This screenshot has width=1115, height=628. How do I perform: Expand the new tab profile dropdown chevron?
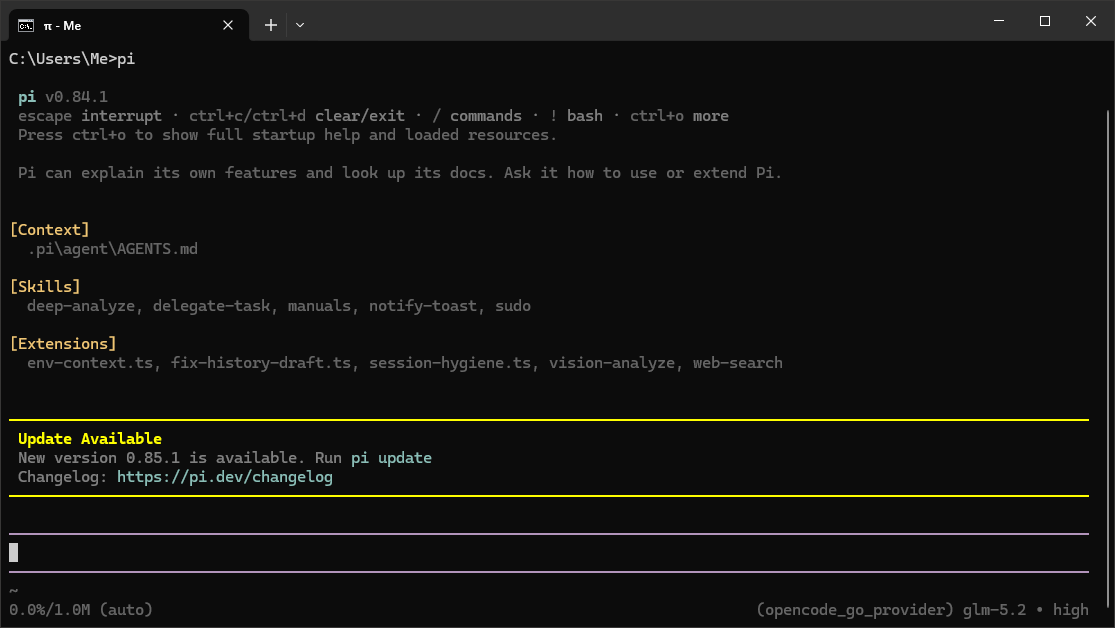(x=300, y=25)
